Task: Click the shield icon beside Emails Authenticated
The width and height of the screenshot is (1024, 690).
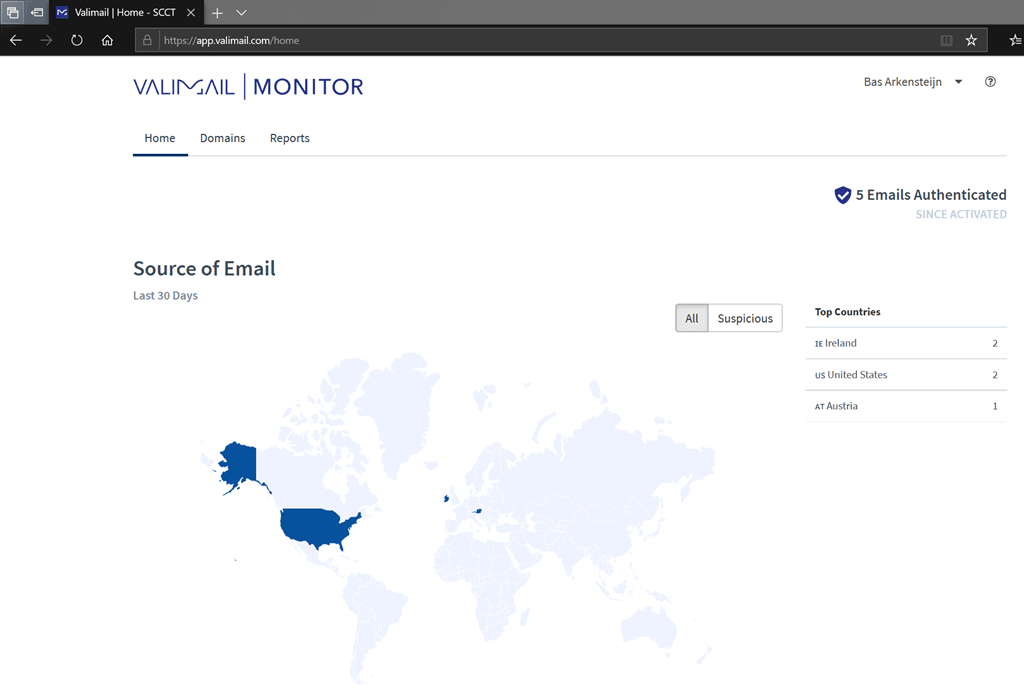Action: [843, 195]
